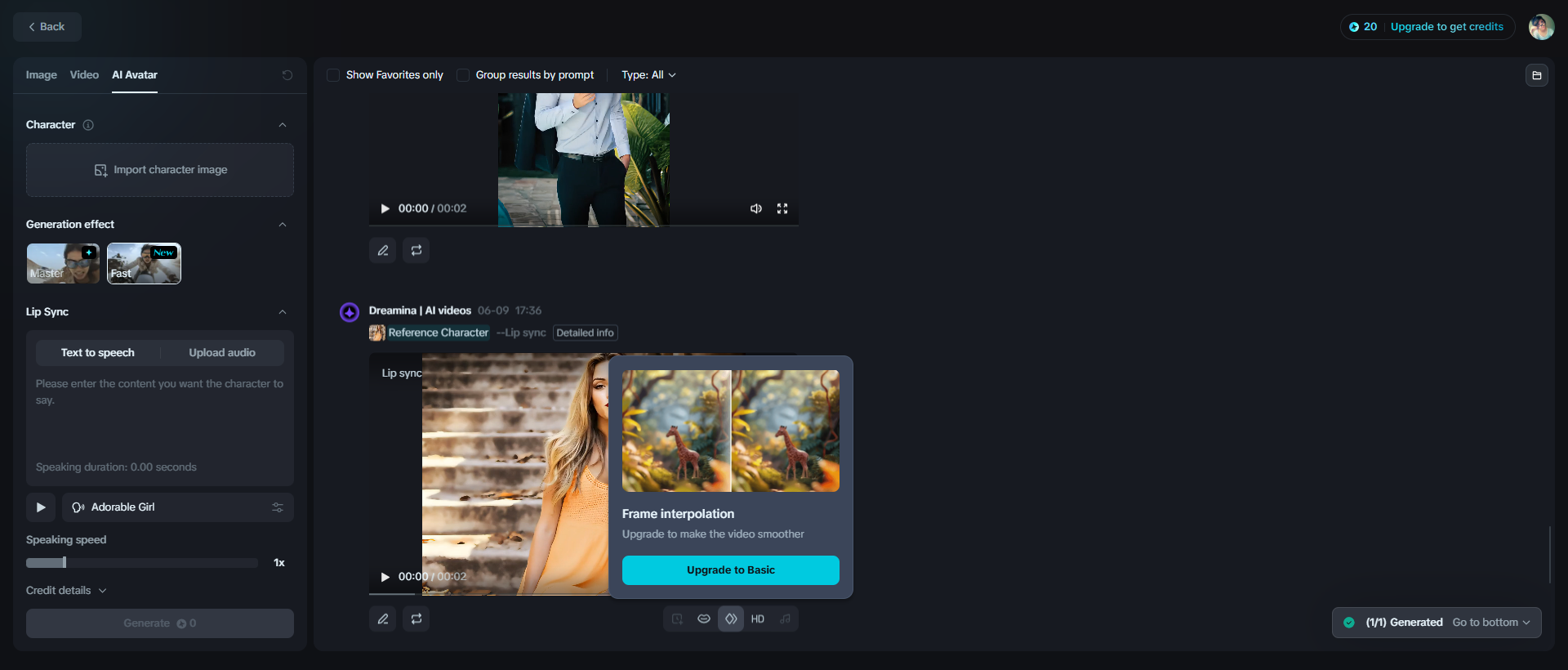Click the frame interpolation icon
This screenshot has height=670, width=1568.
tap(731, 619)
